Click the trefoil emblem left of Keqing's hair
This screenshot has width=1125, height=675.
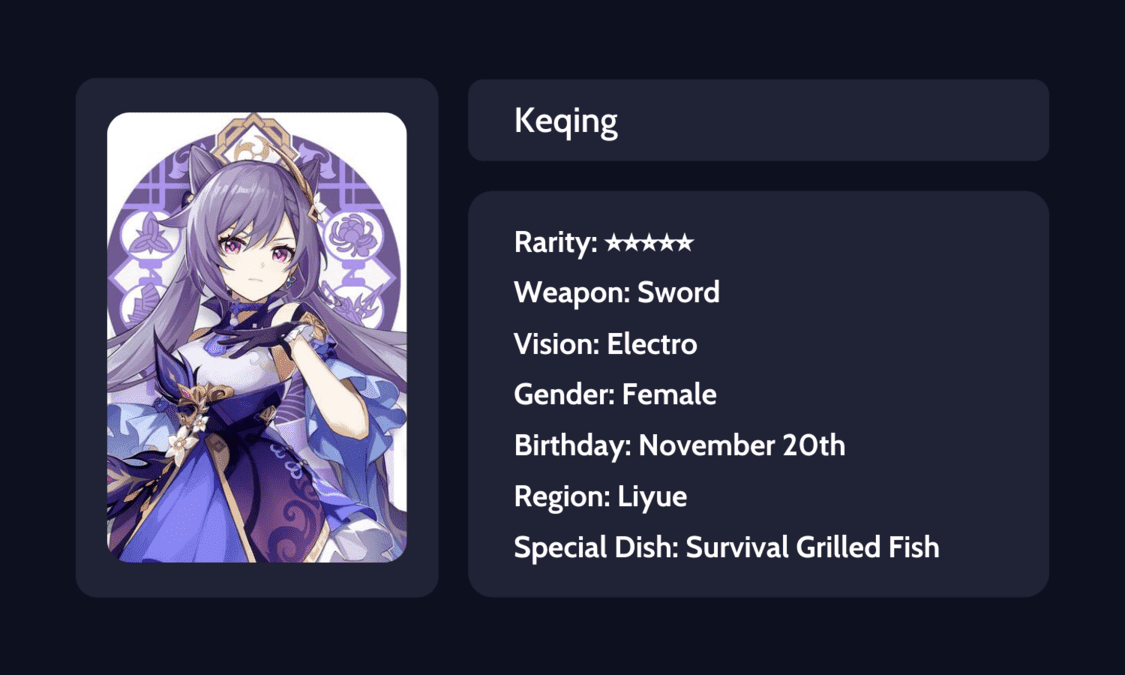[x=151, y=235]
